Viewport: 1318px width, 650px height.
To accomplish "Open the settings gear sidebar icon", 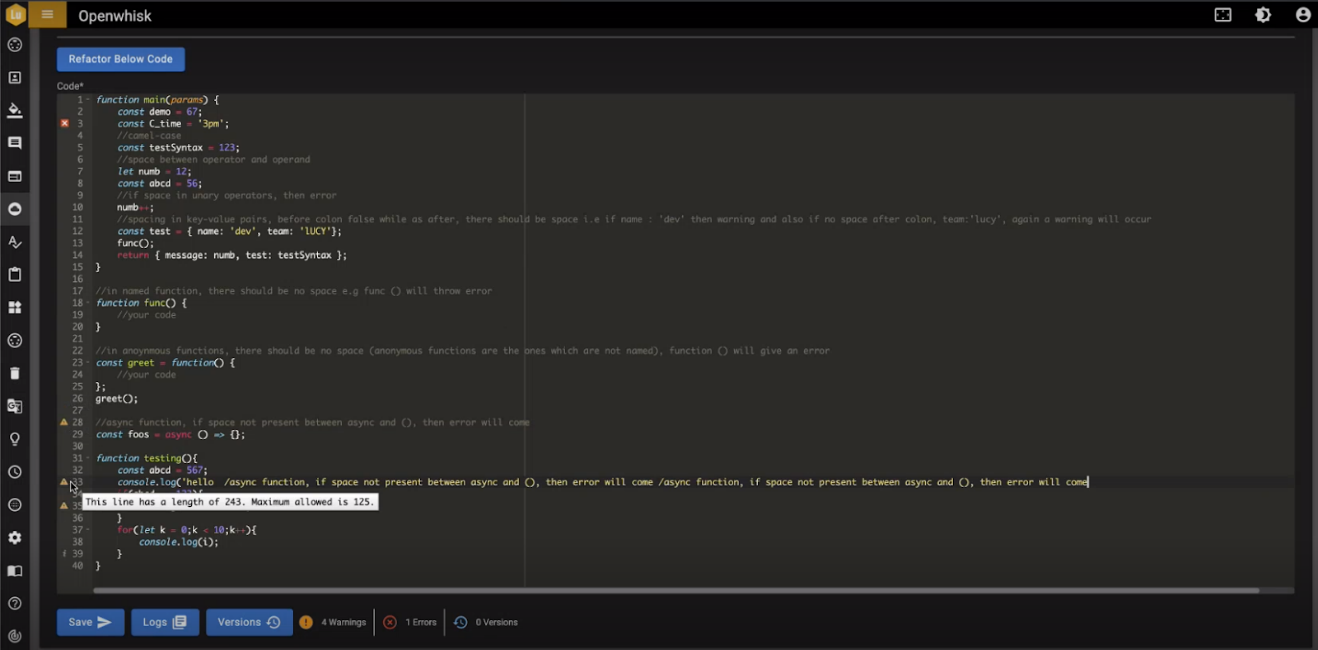I will pyautogui.click(x=15, y=538).
